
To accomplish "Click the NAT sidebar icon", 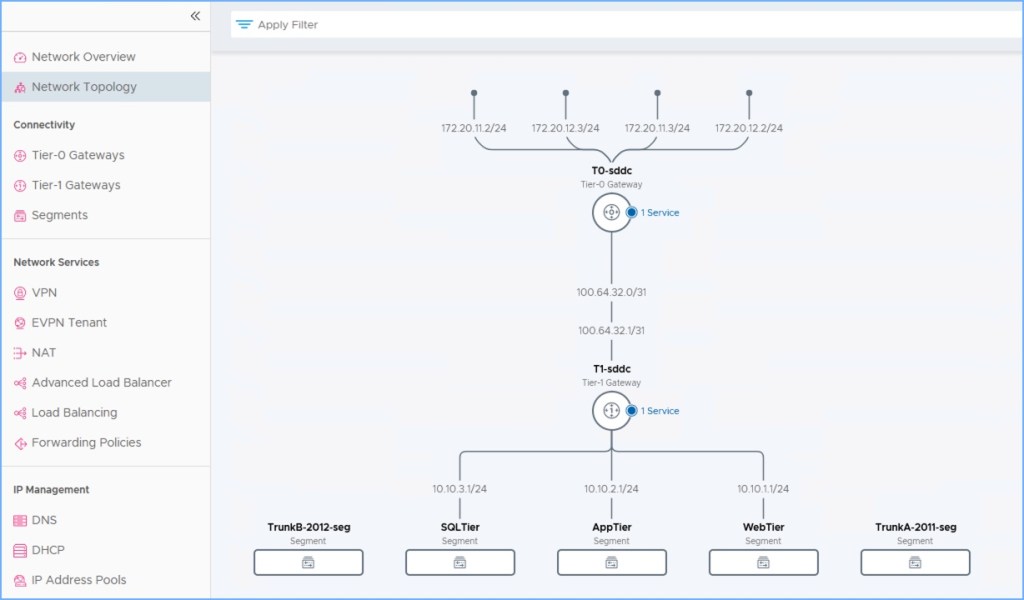I will [x=20, y=353].
